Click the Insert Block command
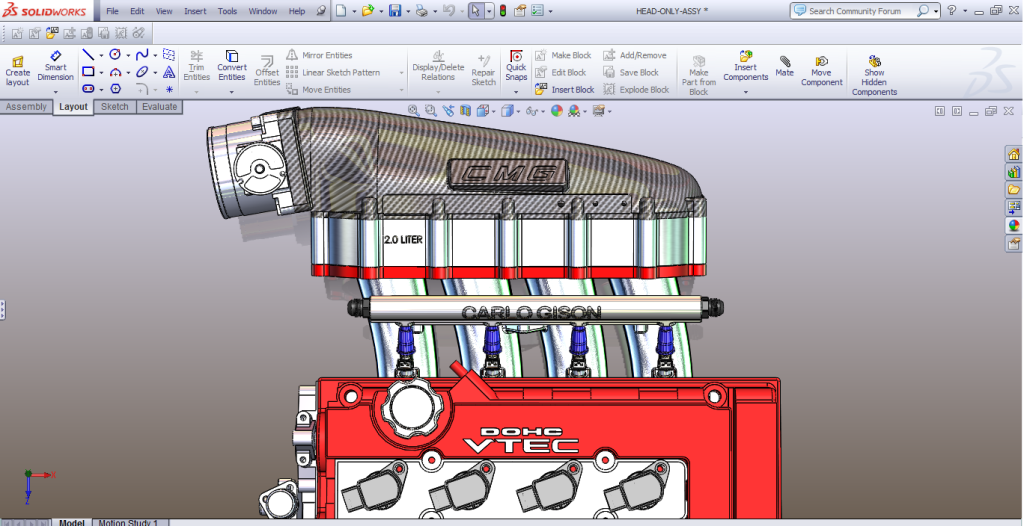Screen dimensions: 1024x526 click(565, 90)
